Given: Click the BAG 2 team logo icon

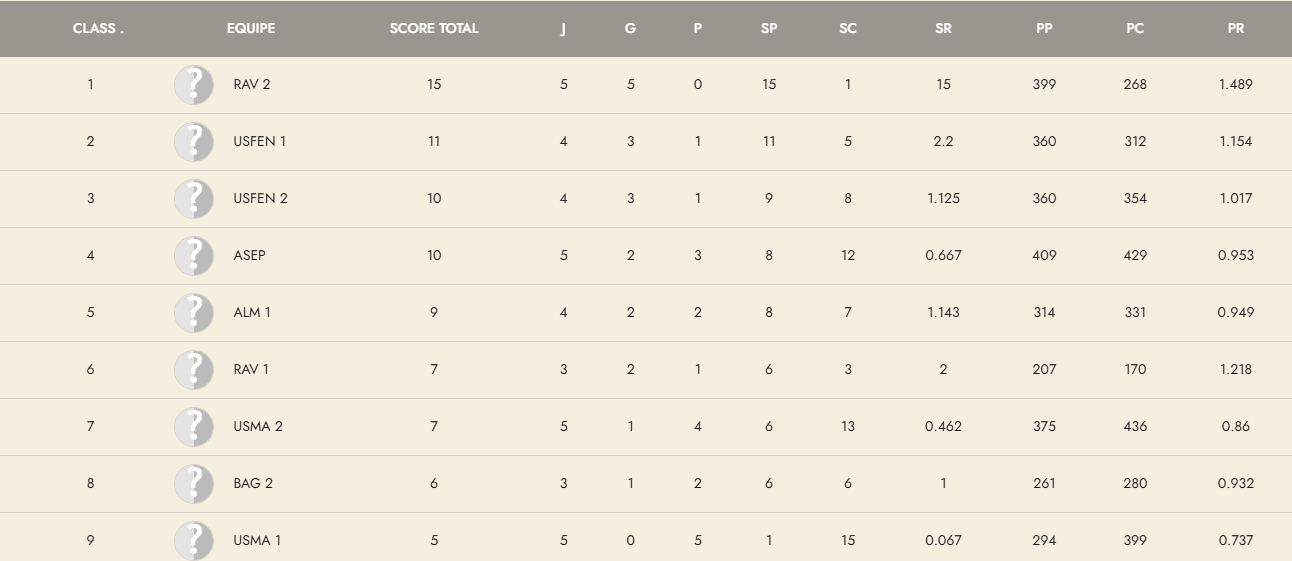Looking at the screenshot, I should coord(194,484).
